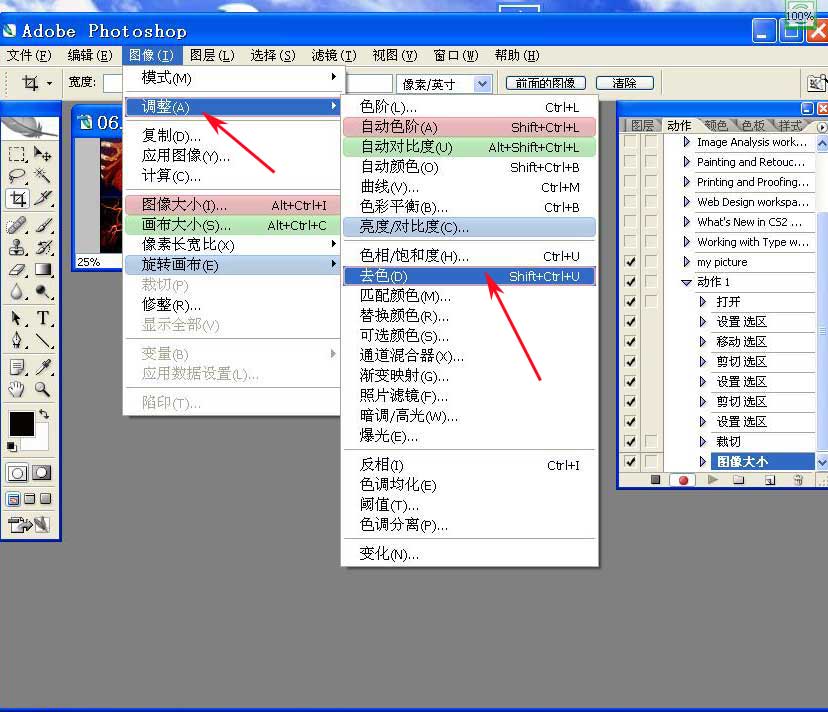Expand the 'Working with Type' action set

(x=686, y=242)
